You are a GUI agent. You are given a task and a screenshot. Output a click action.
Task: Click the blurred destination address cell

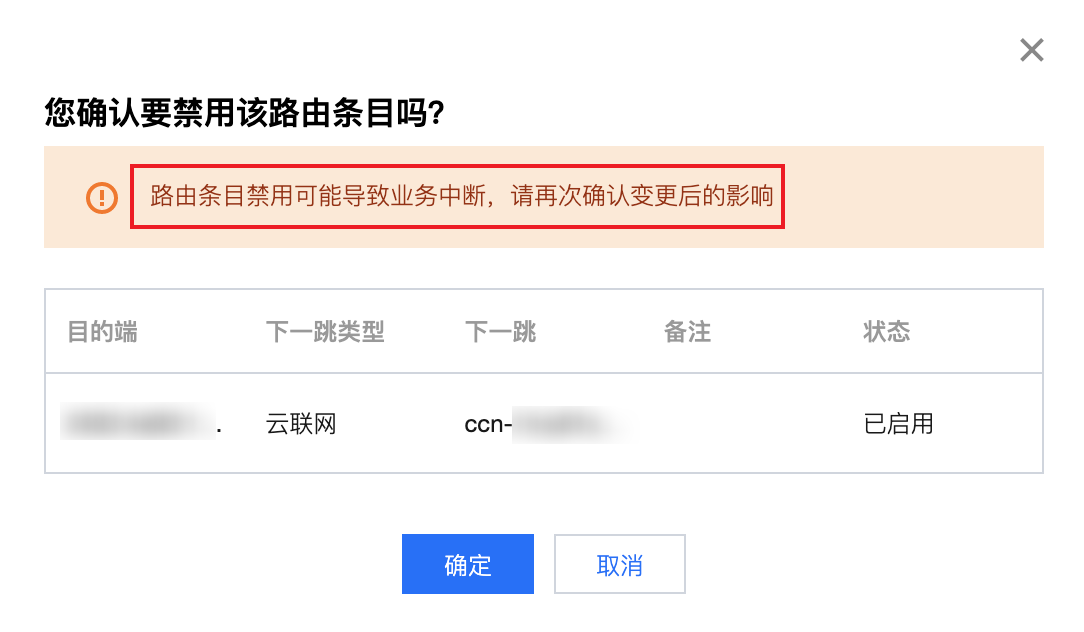tap(137, 422)
